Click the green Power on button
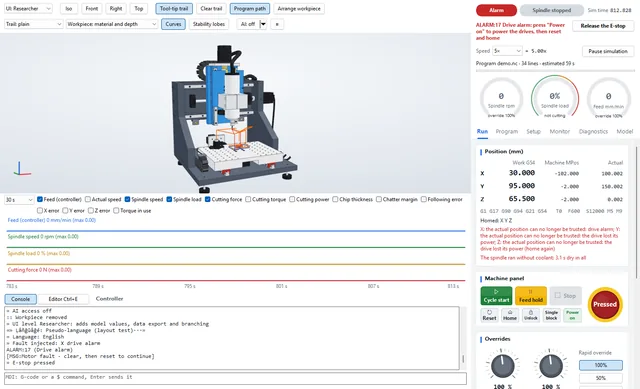The width and height of the screenshot is (640, 389). pos(572,315)
